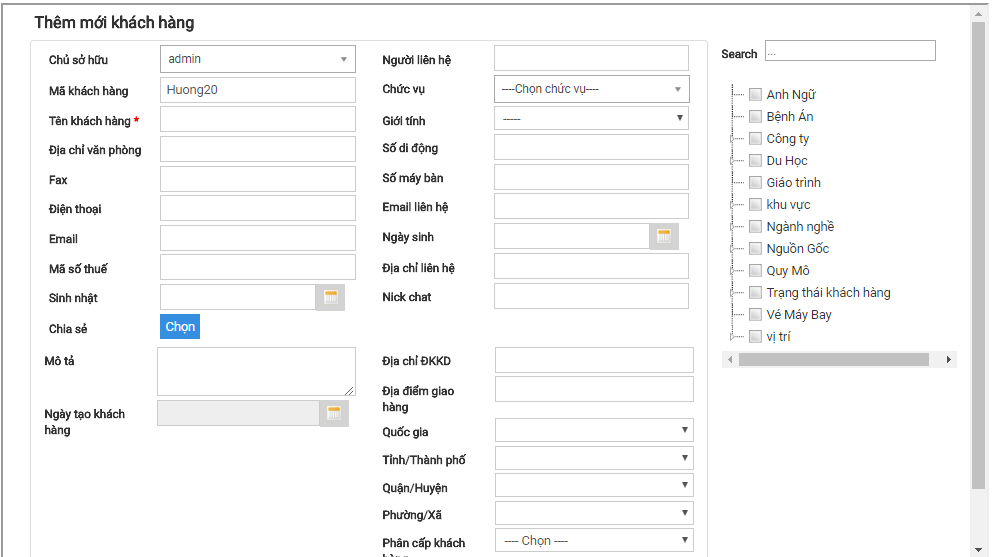Image resolution: width=993 pixels, height=557 pixels.
Task: Open the Sinh nhật calendar picker
Action: 331,297
